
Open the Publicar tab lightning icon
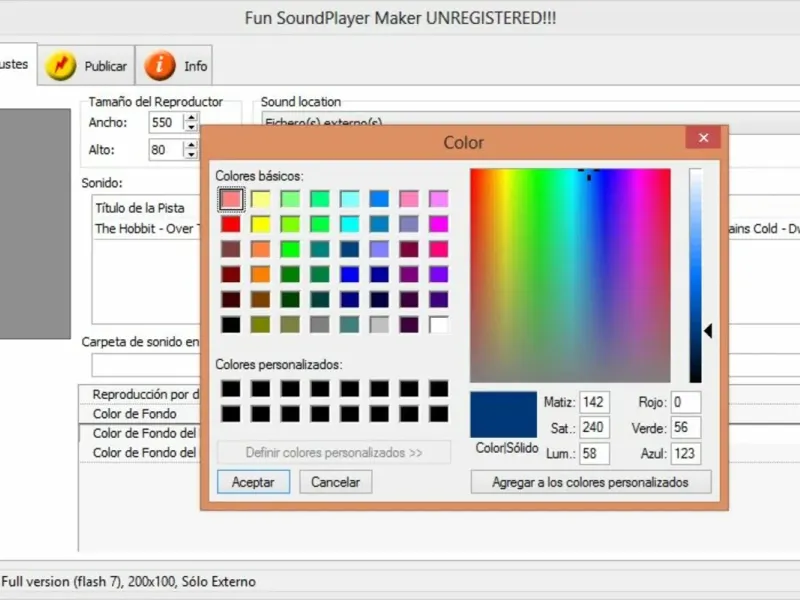pos(61,65)
